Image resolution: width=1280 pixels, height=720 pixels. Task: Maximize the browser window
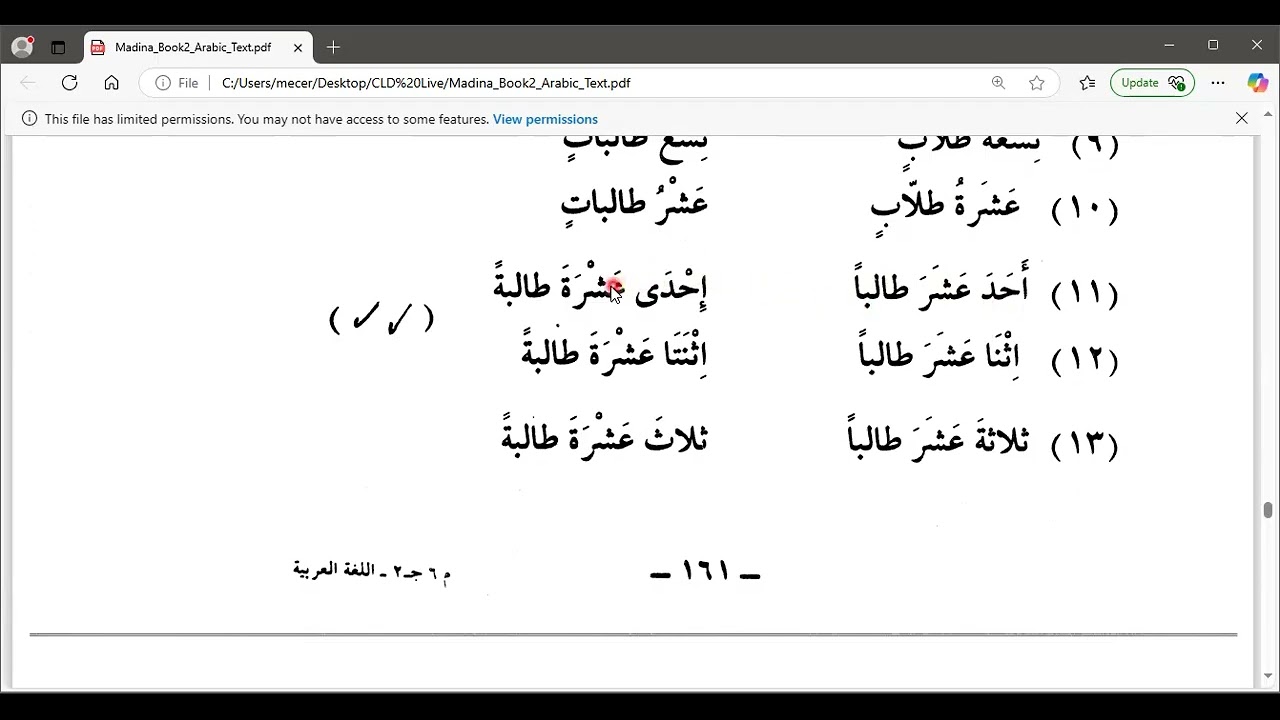(x=1213, y=45)
